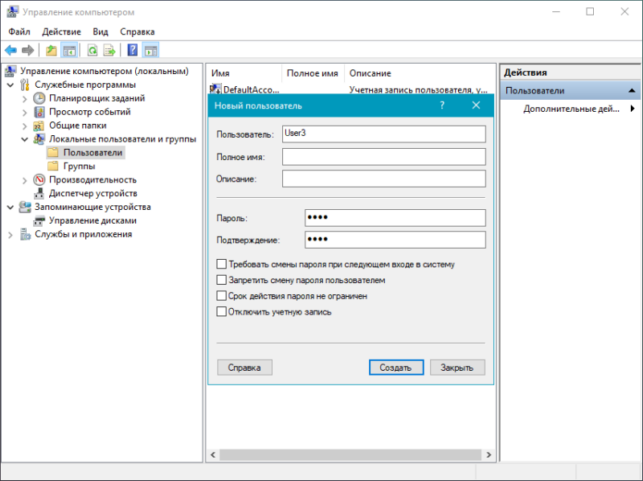The height and width of the screenshot is (481, 643).
Task: Check Запретить смену пароля пользователем
Action: click(x=221, y=280)
